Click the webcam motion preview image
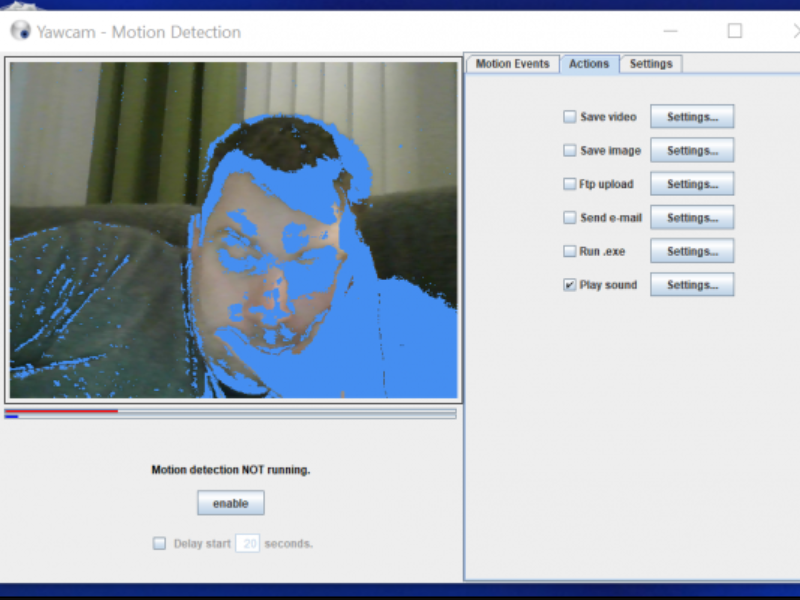Viewport: 800px width, 600px height. pyautogui.click(x=232, y=228)
